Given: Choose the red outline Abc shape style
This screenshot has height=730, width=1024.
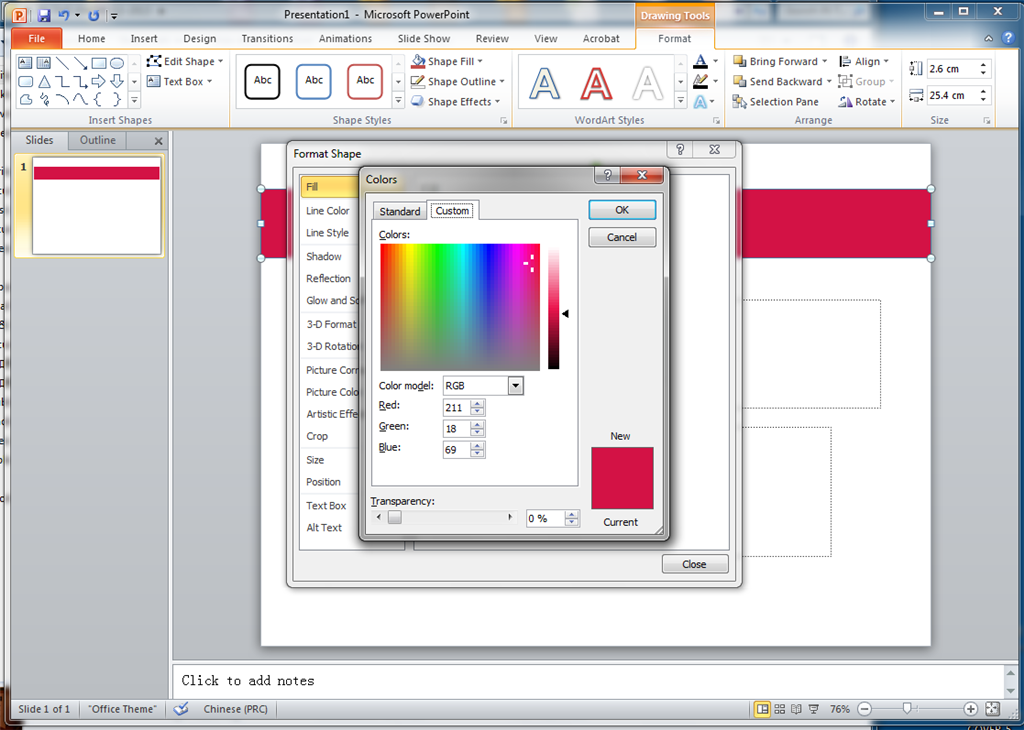Looking at the screenshot, I should coord(365,82).
